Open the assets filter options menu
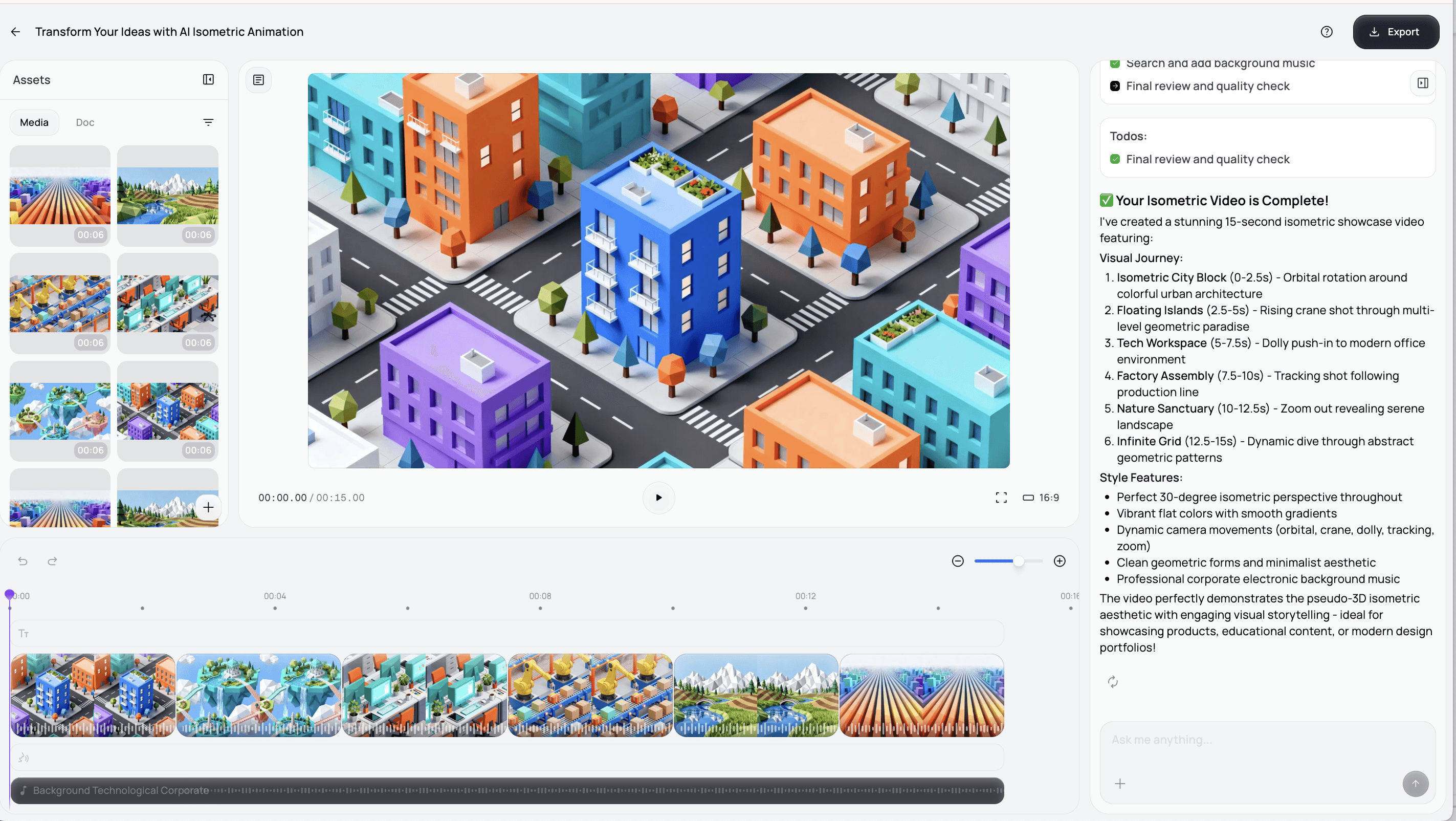 [208, 122]
